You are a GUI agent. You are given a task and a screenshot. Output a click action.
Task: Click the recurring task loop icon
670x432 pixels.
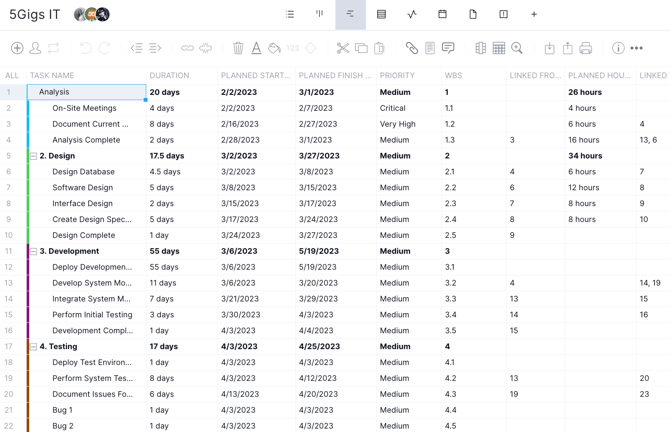pos(53,48)
